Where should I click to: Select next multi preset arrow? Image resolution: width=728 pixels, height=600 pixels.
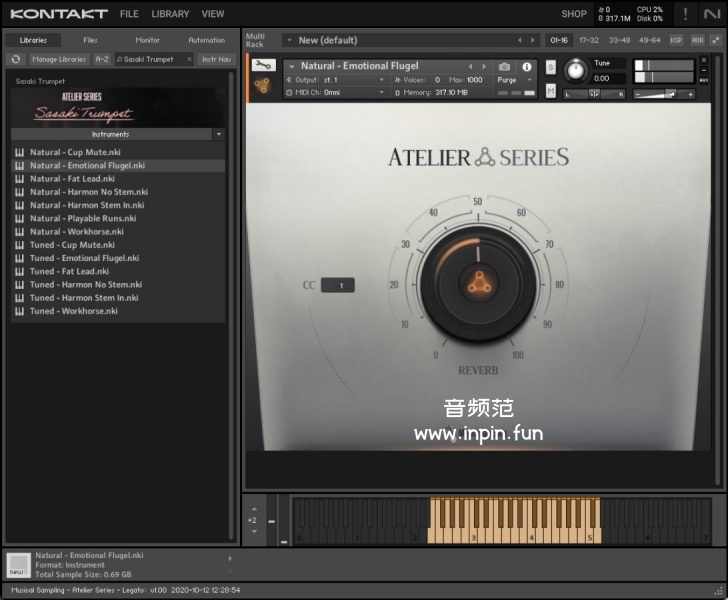533,40
